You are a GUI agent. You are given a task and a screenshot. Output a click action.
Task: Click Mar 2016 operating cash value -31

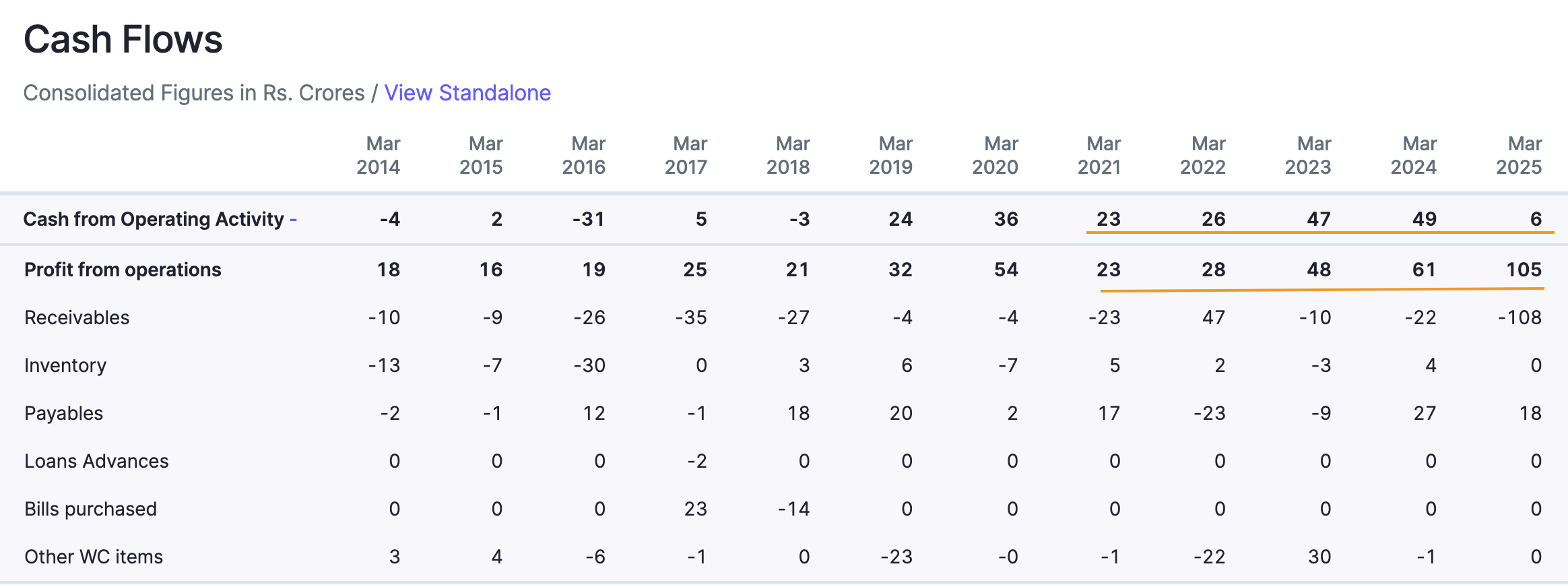point(589,219)
